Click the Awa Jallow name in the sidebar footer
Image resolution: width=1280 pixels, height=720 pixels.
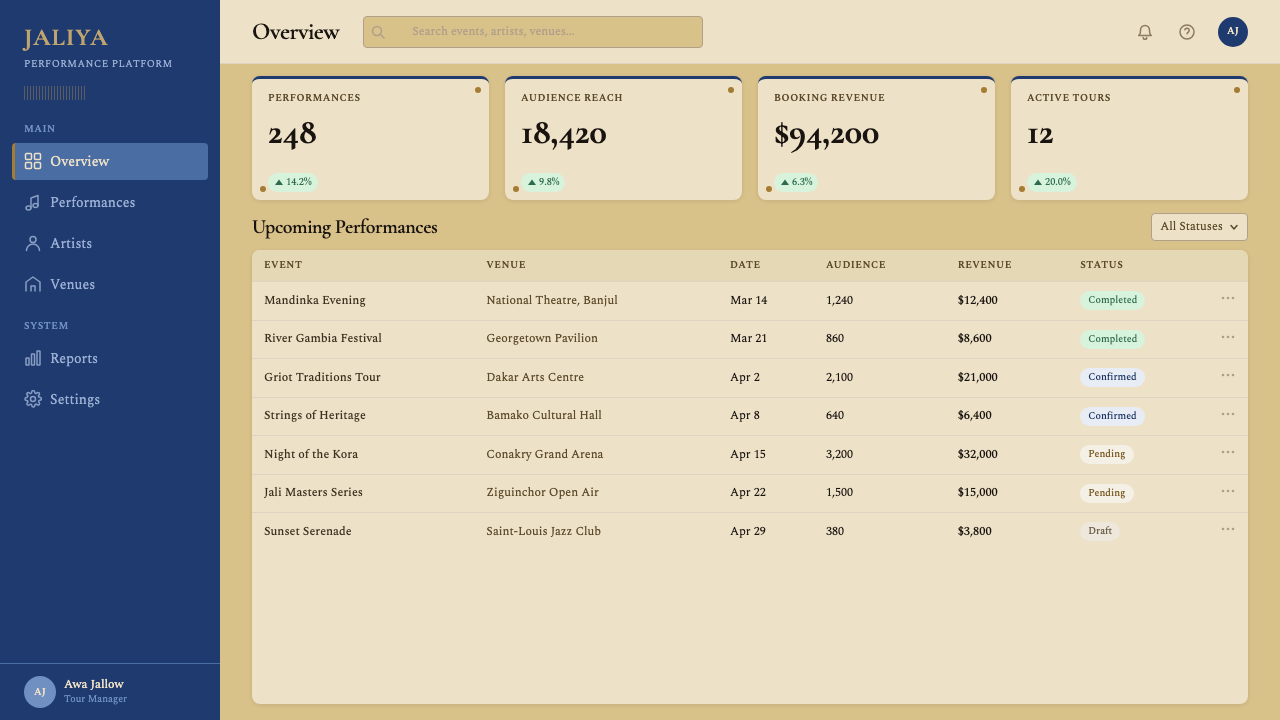click(94, 684)
